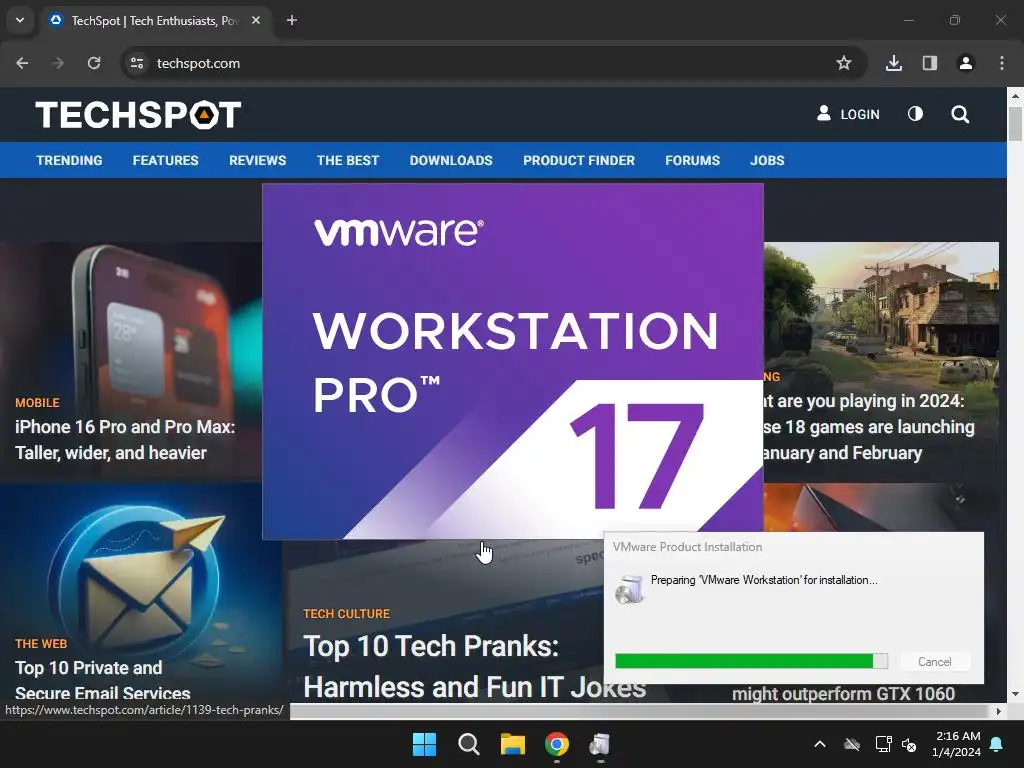Open tab search dropdown arrow
Viewport: 1024px width, 768px height.
[20, 20]
